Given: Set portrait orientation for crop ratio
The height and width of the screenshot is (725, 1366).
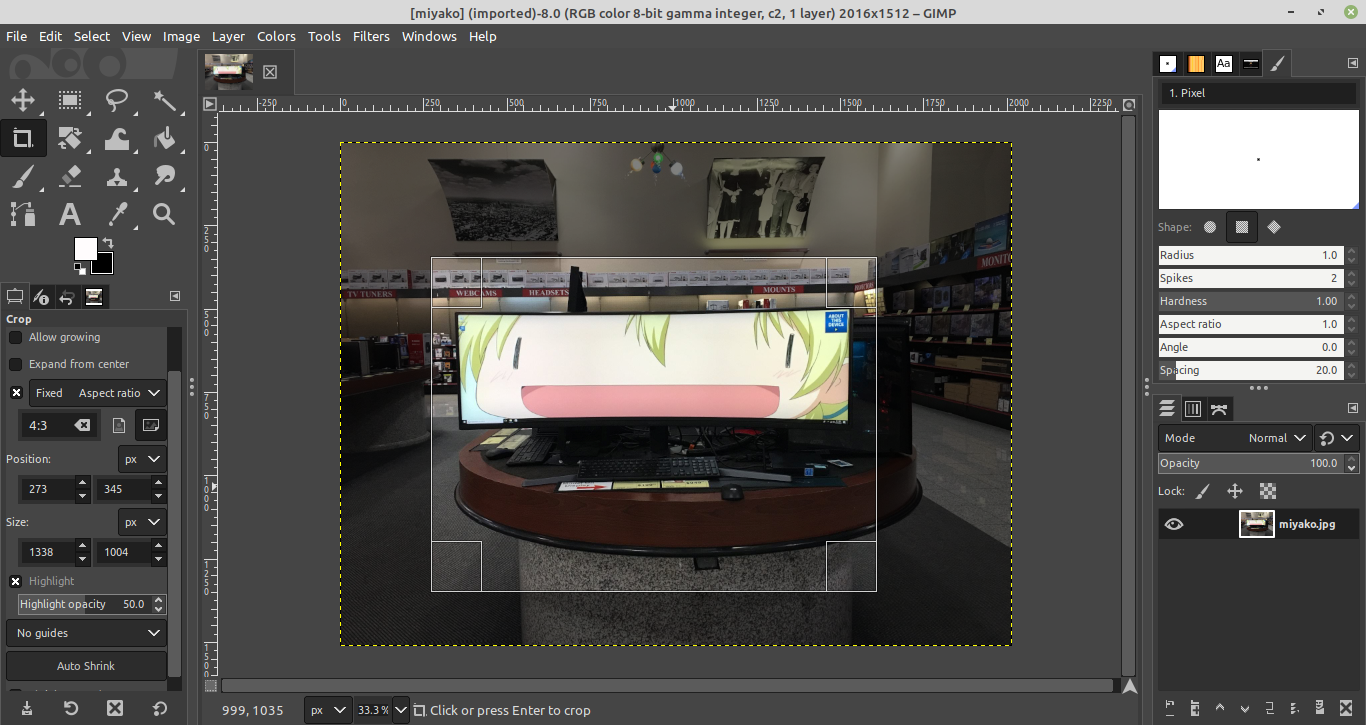Looking at the screenshot, I should tap(119, 425).
